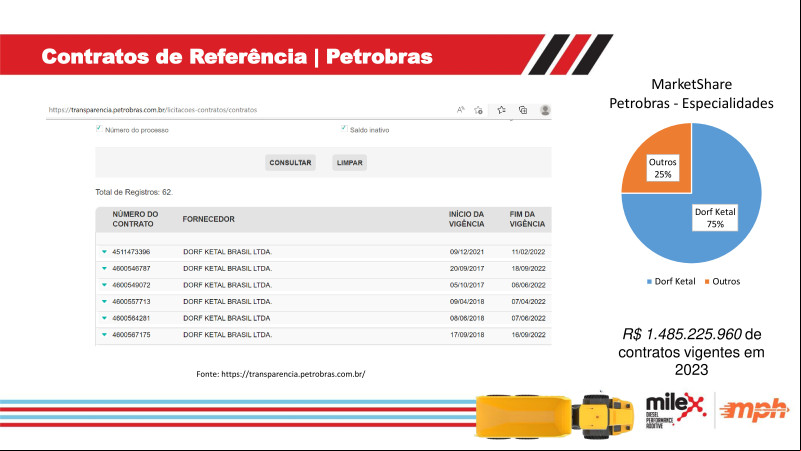This screenshot has width=801, height=451.
Task: Expand contract row 4600567175
Action: 104,335
